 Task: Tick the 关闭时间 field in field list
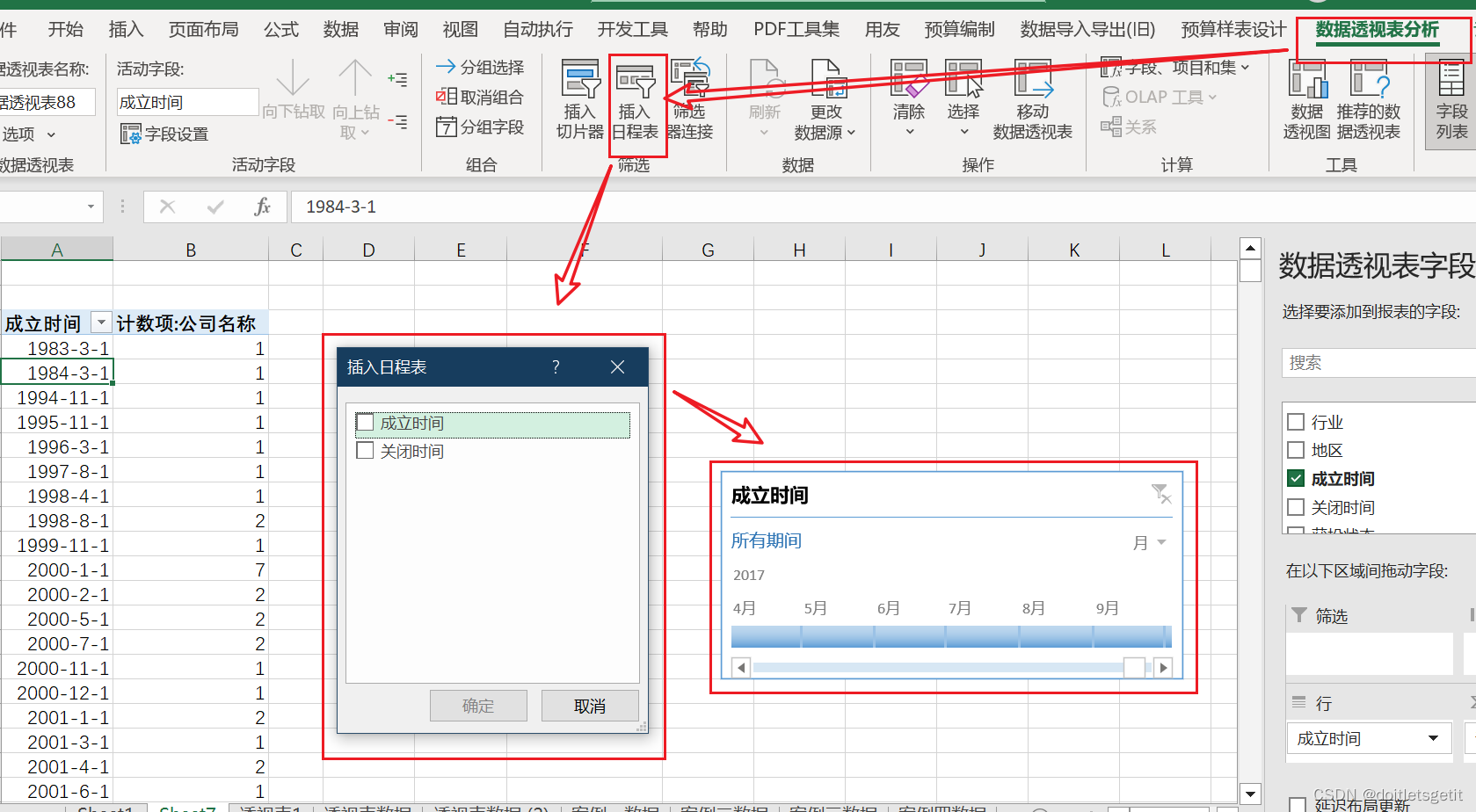point(1296,507)
